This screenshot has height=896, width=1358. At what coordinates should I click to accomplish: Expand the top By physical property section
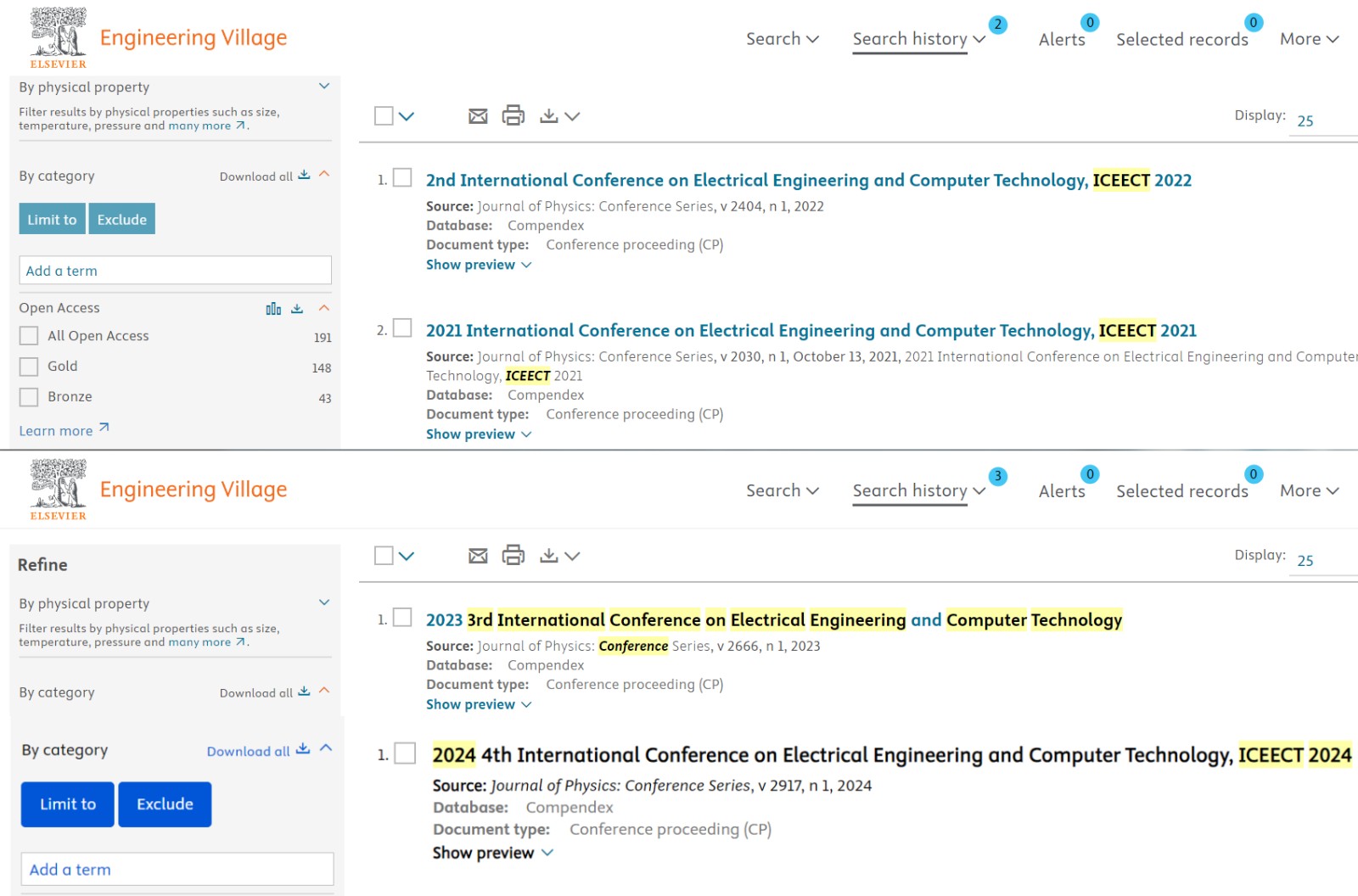click(324, 87)
